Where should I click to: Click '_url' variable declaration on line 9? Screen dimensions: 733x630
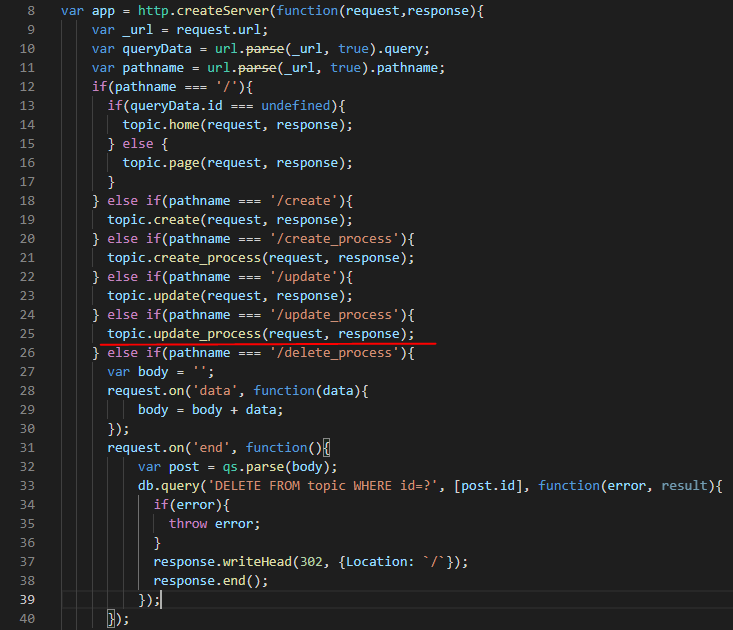coord(137,30)
